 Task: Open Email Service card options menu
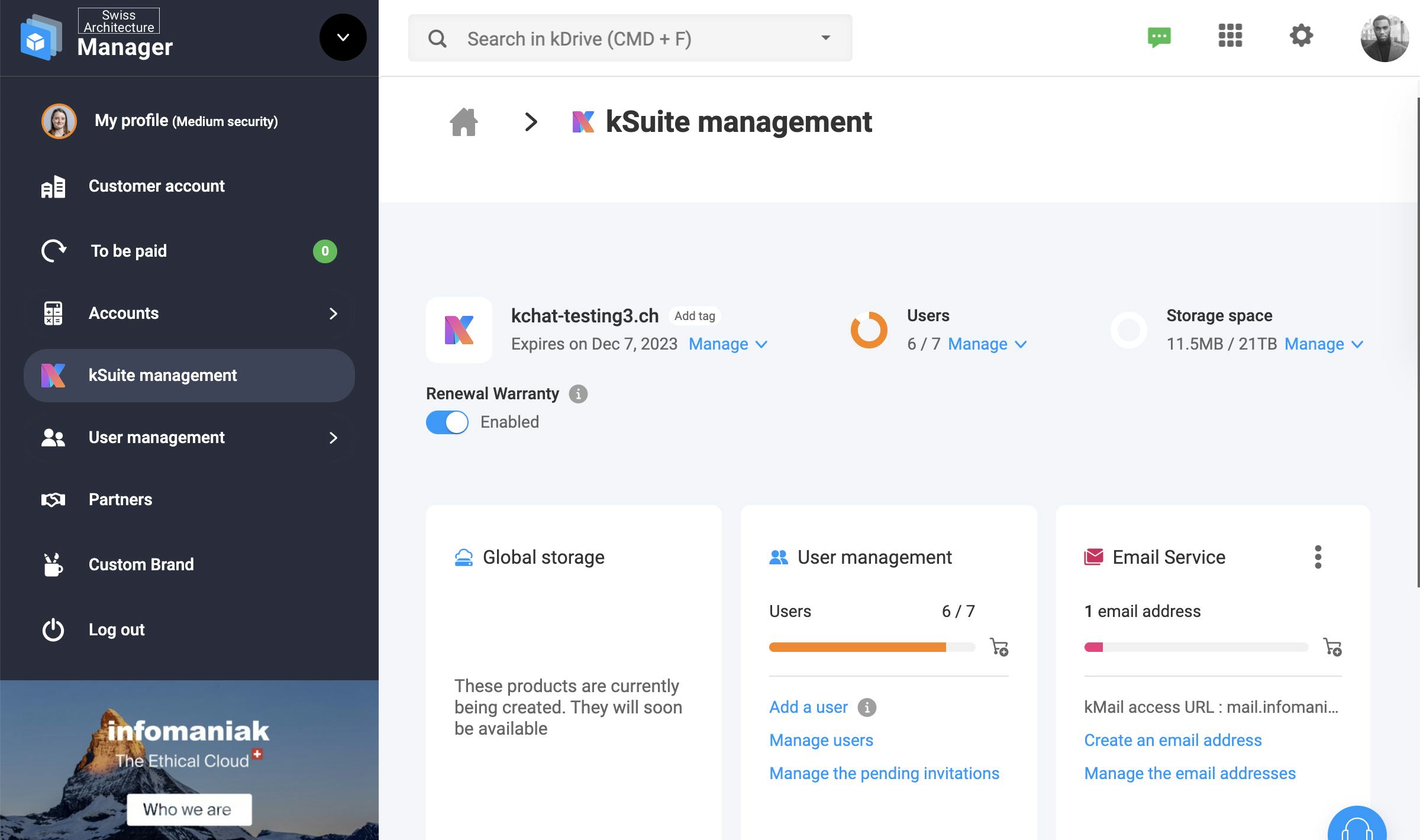1318,557
